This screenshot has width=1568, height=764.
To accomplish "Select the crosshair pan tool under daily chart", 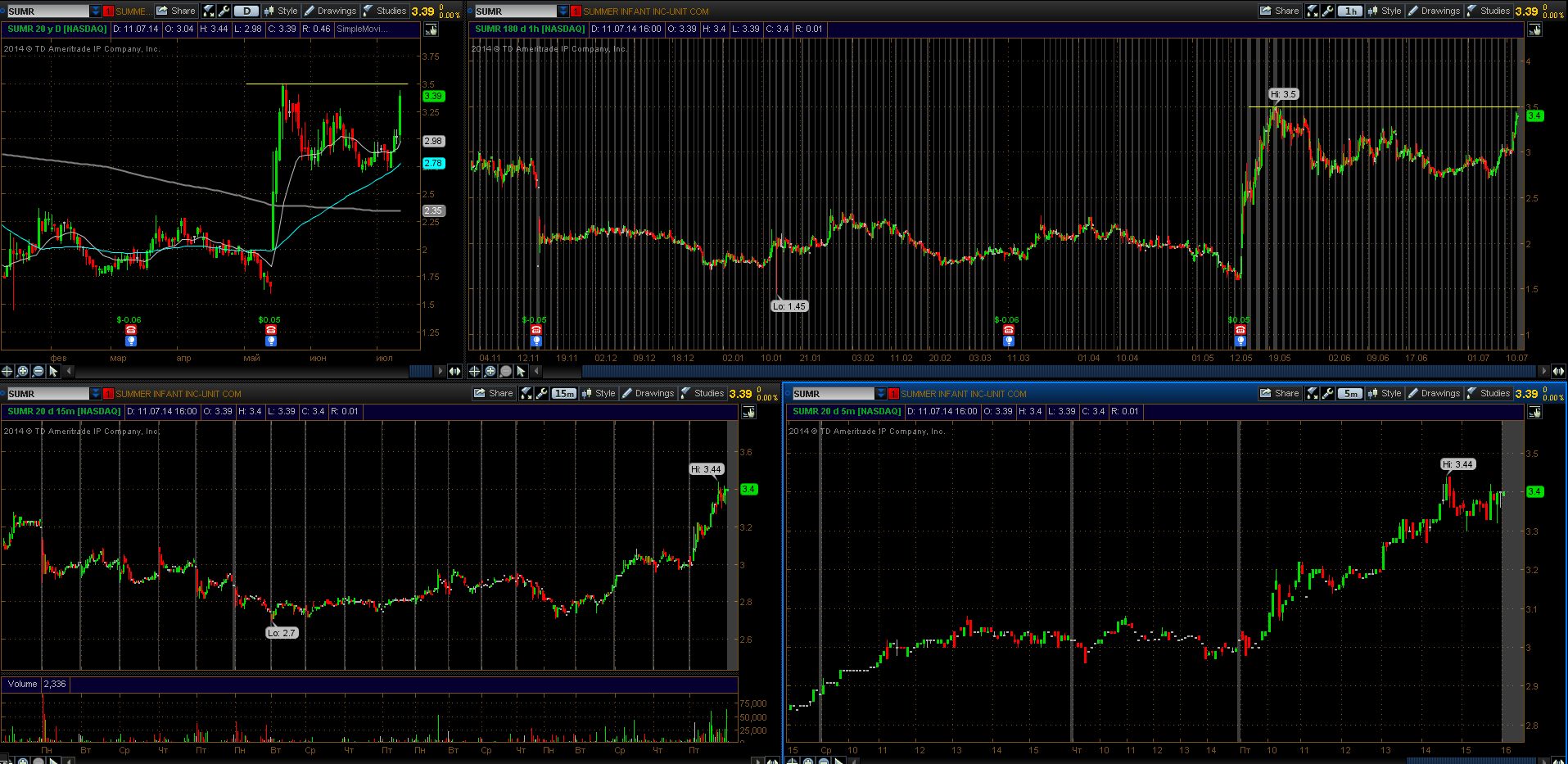I will coord(7,371).
